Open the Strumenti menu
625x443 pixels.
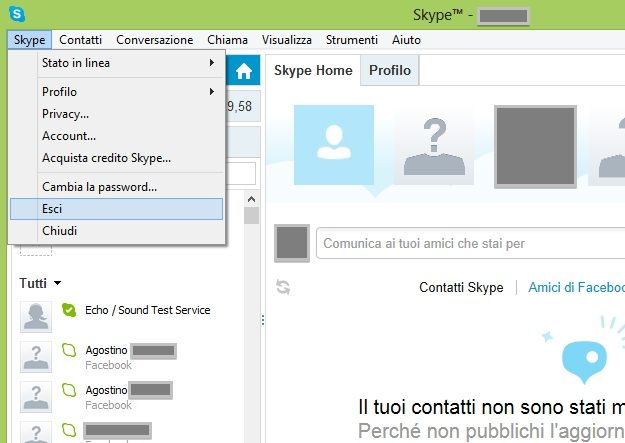[x=352, y=40]
